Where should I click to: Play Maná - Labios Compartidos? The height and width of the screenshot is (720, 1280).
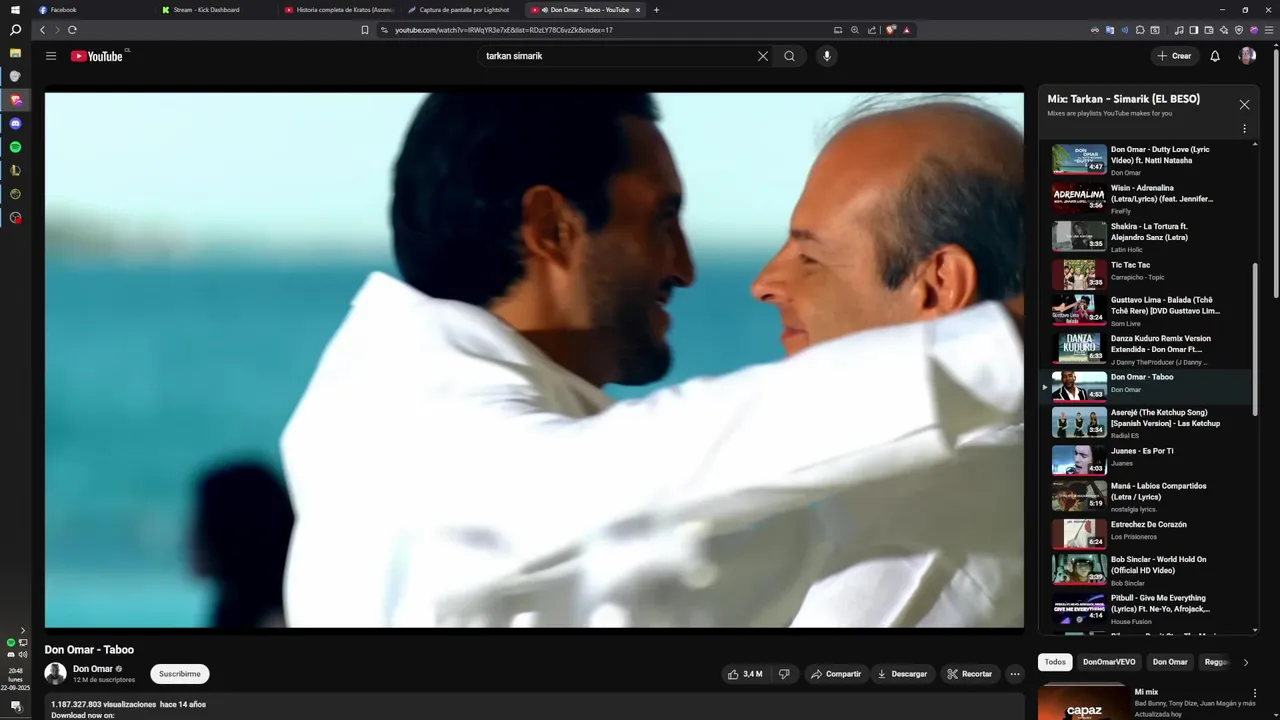[1145, 497]
